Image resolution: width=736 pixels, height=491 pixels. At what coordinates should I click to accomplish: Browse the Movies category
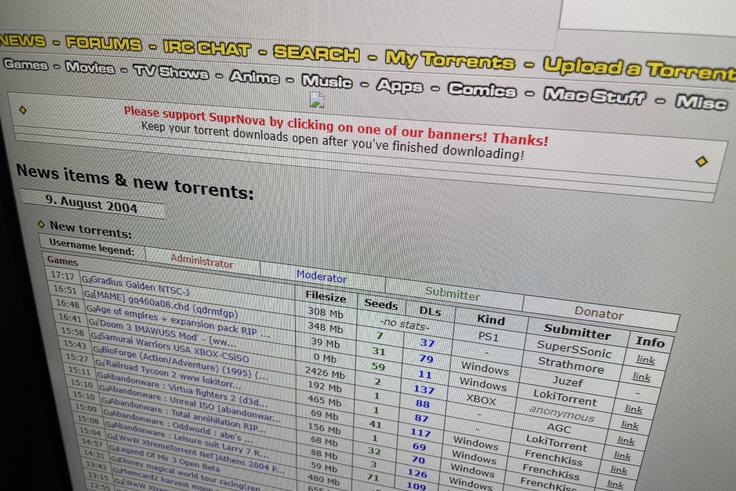(90, 68)
